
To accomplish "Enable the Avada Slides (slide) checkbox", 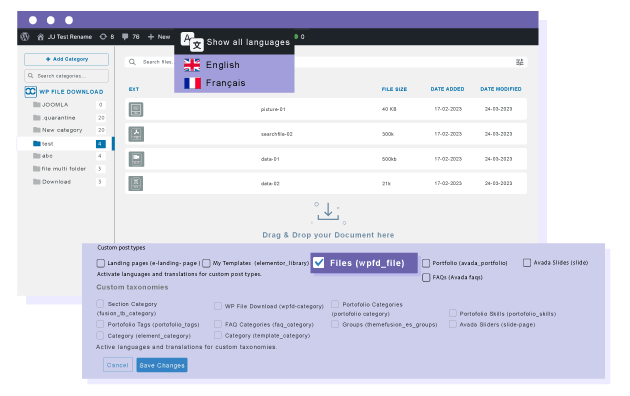I will click(x=527, y=263).
